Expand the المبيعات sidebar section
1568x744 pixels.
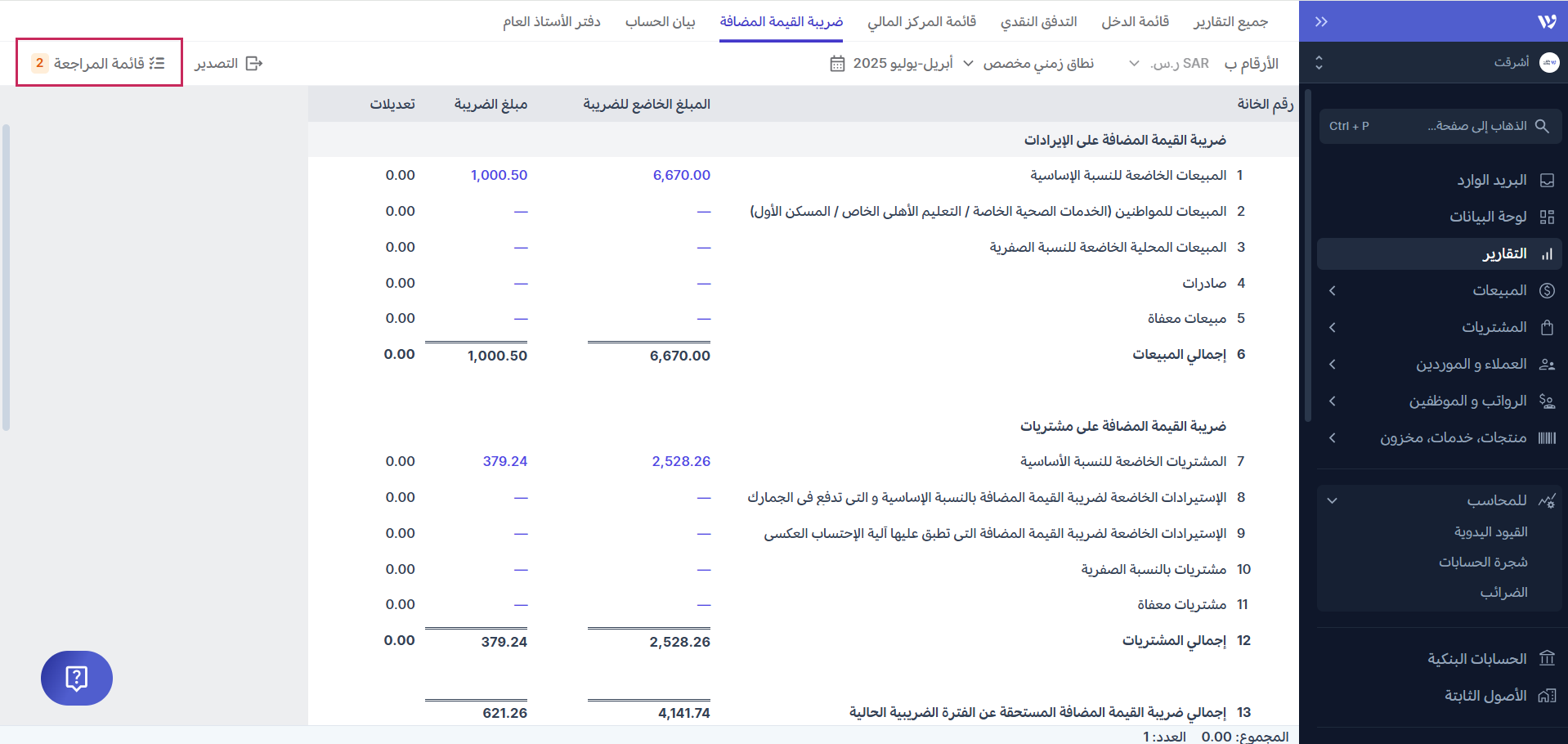point(1333,291)
